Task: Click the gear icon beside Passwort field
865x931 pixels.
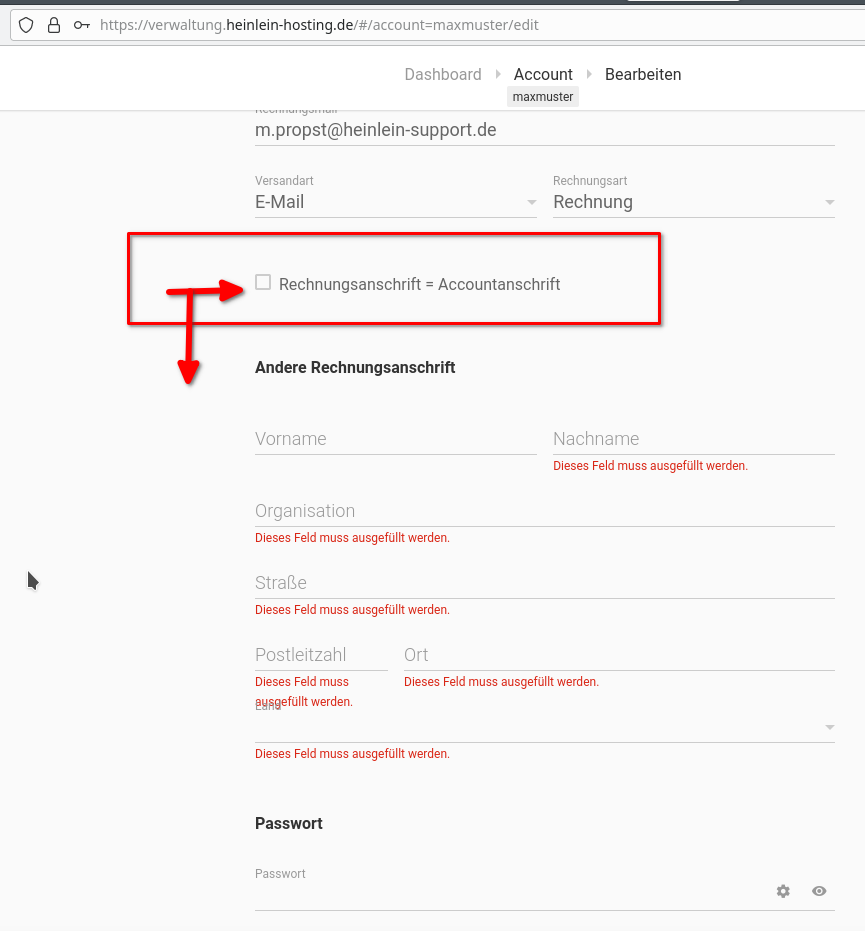Action: [783, 891]
